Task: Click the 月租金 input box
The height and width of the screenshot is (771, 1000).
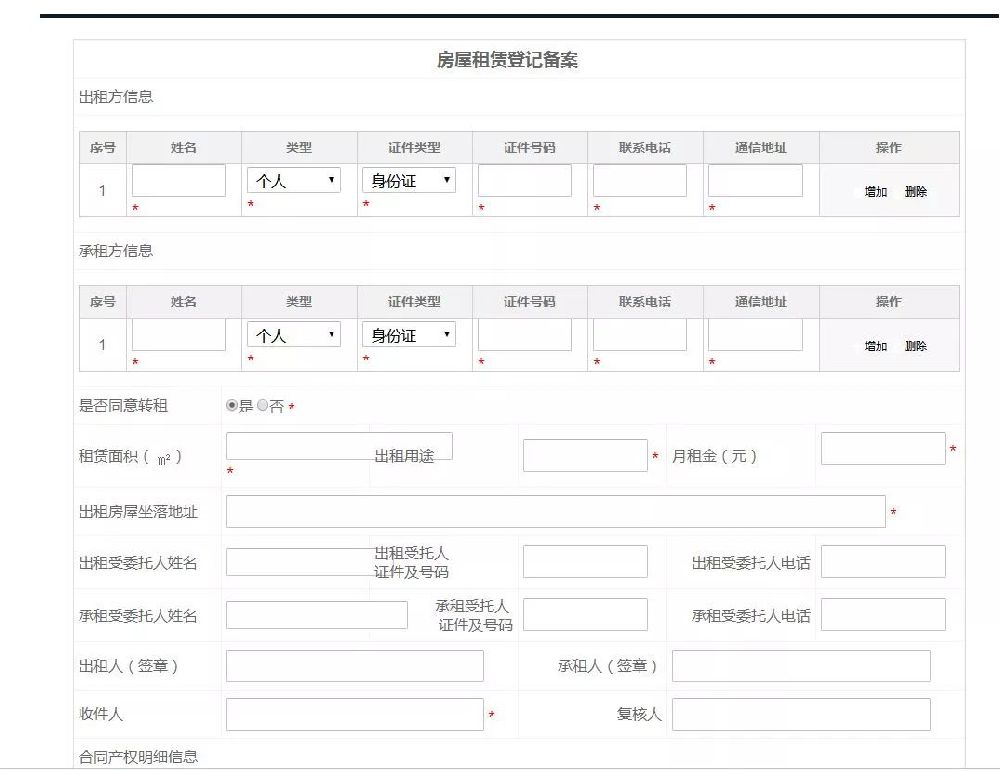Action: point(883,447)
